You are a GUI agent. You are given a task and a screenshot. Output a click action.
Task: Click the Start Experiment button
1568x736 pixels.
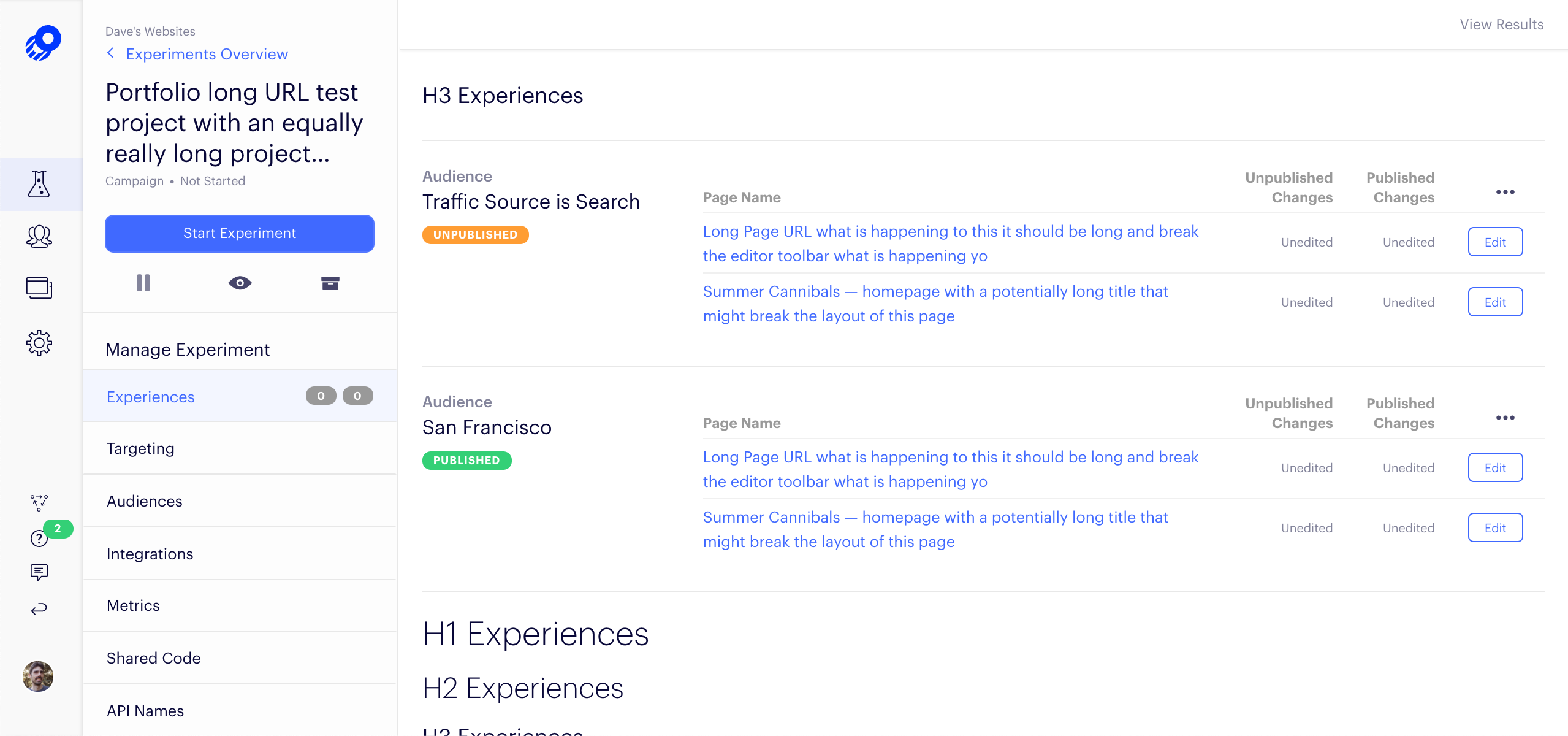click(239, 233)
